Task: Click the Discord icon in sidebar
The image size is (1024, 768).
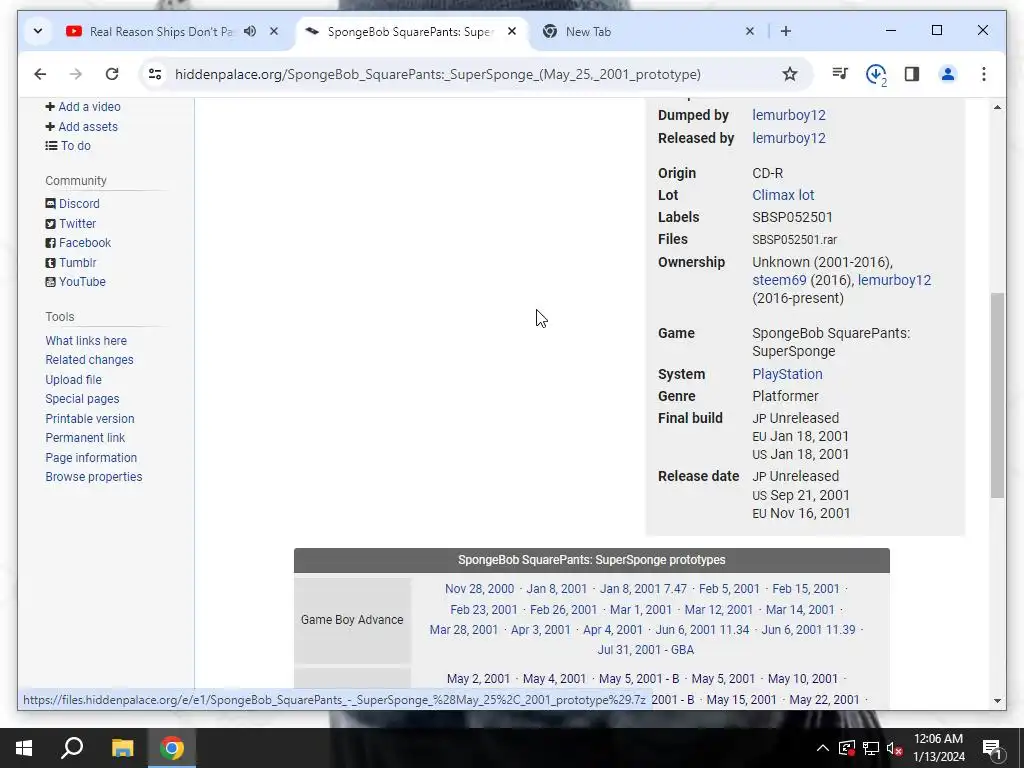Action: [x=50, y=204]
